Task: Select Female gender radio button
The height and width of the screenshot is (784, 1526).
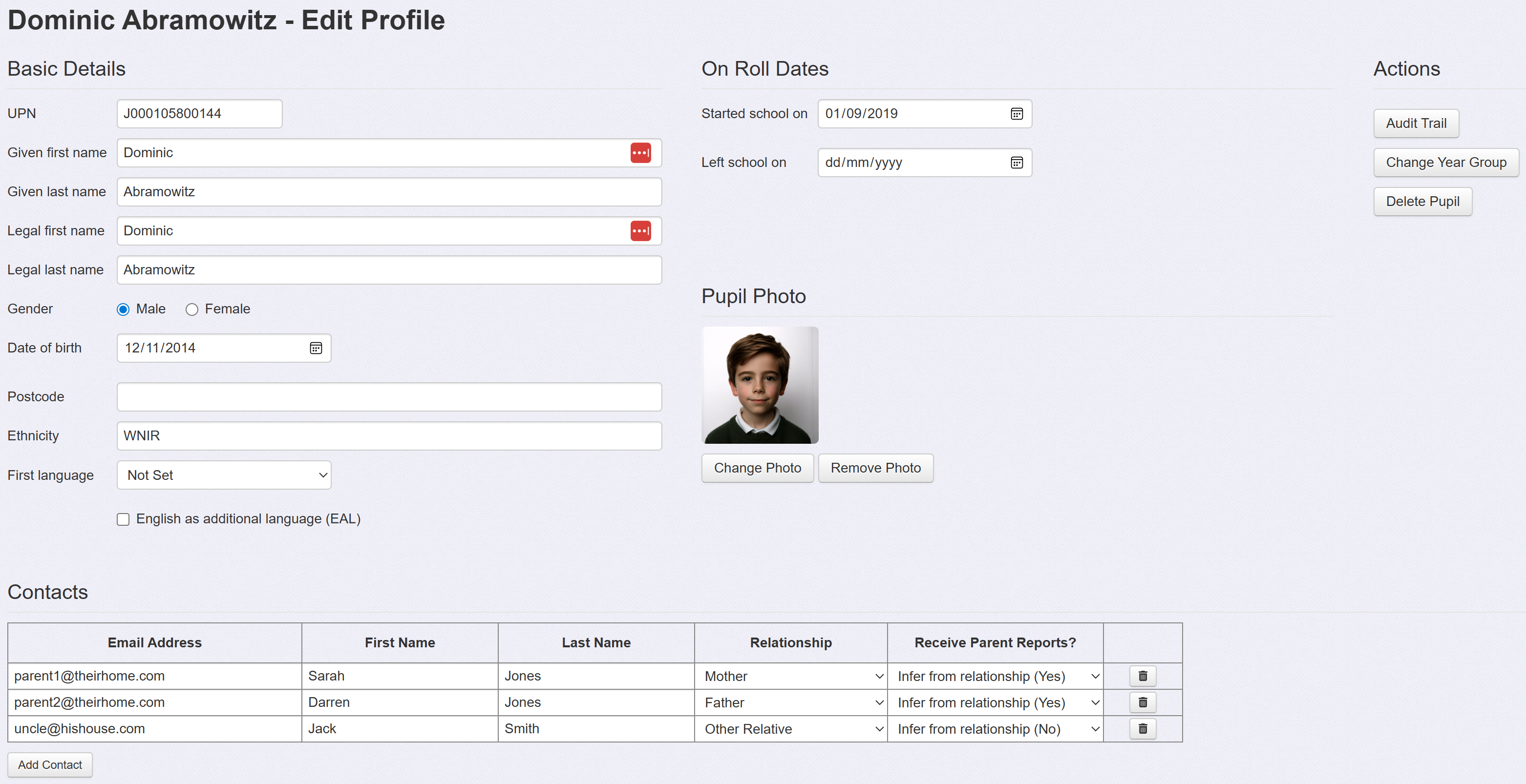Action: [x=192, y=309]
